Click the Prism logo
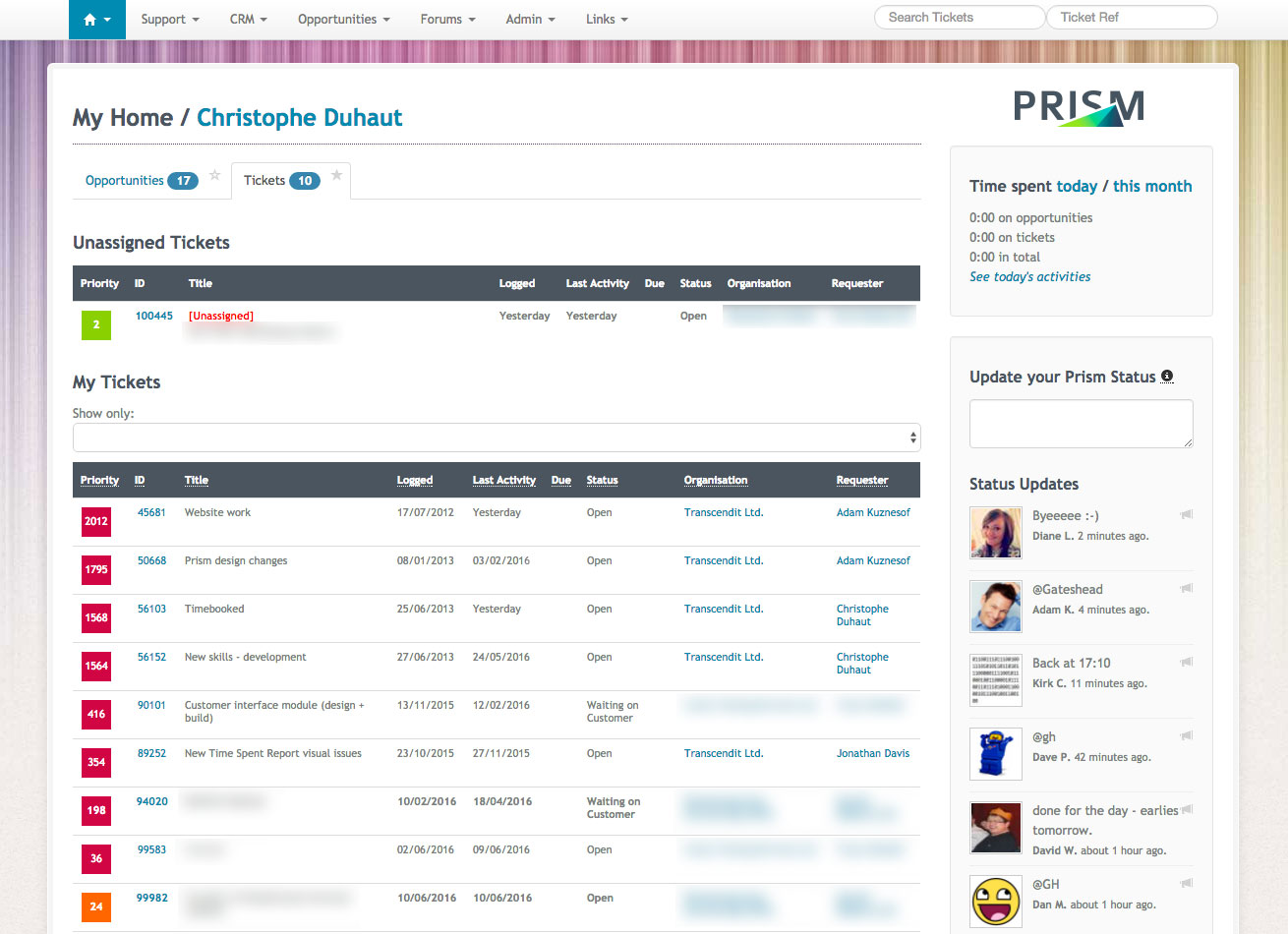Screen dimensions: 1288x934 point(1080,107)
